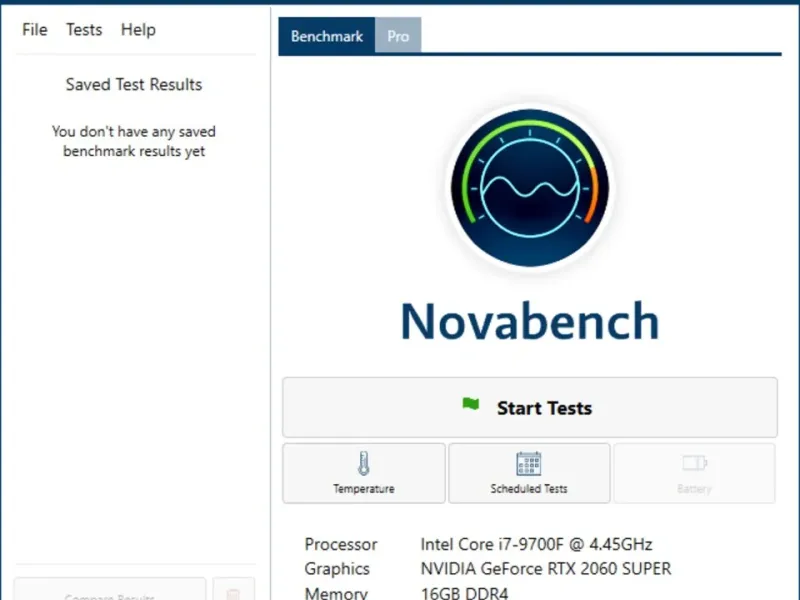This screenshot has height=600, width=800.
Task: Click the Compare Results button
Action: 110,589
